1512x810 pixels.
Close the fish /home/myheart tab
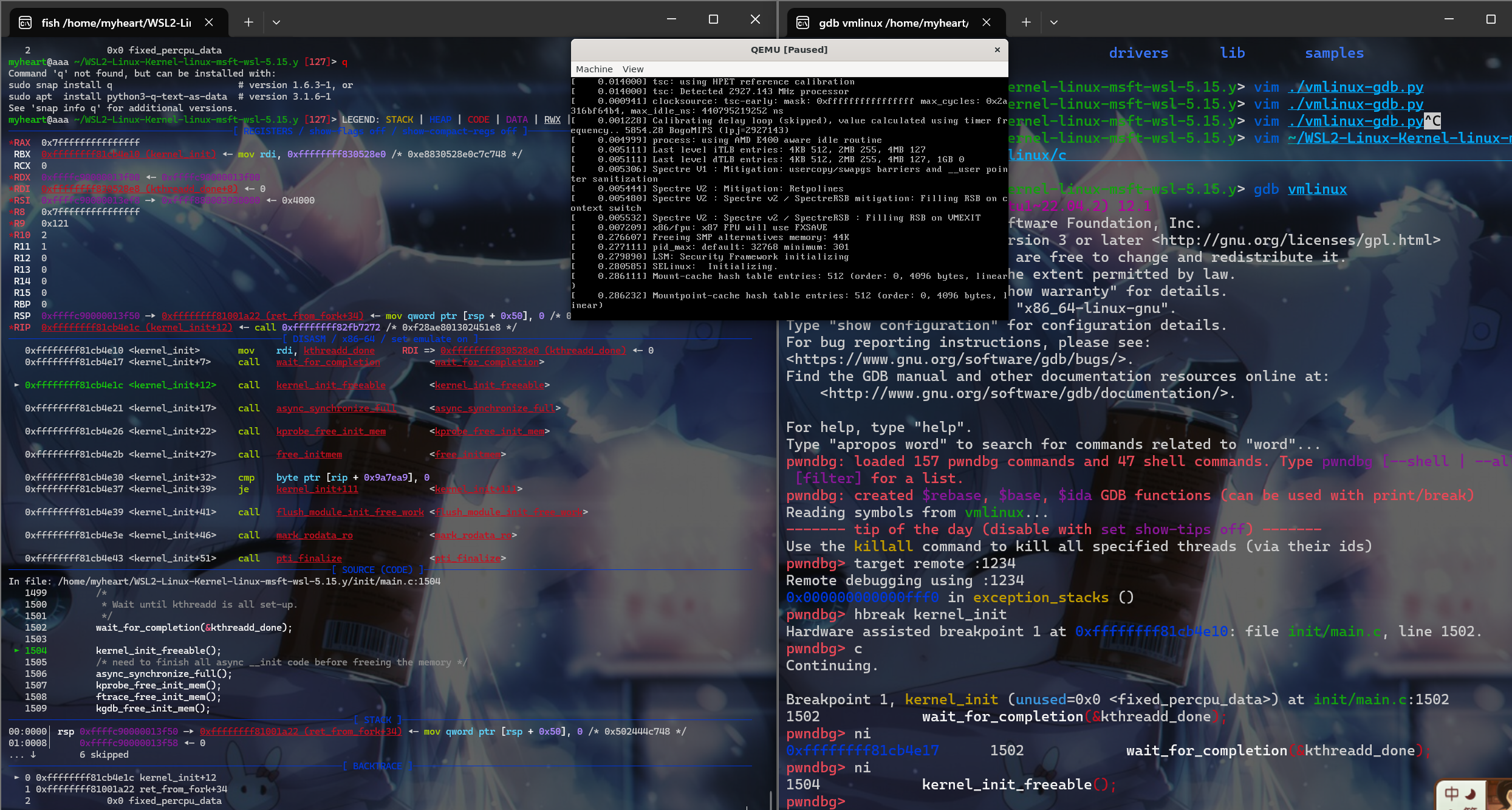tap(209, 22)
